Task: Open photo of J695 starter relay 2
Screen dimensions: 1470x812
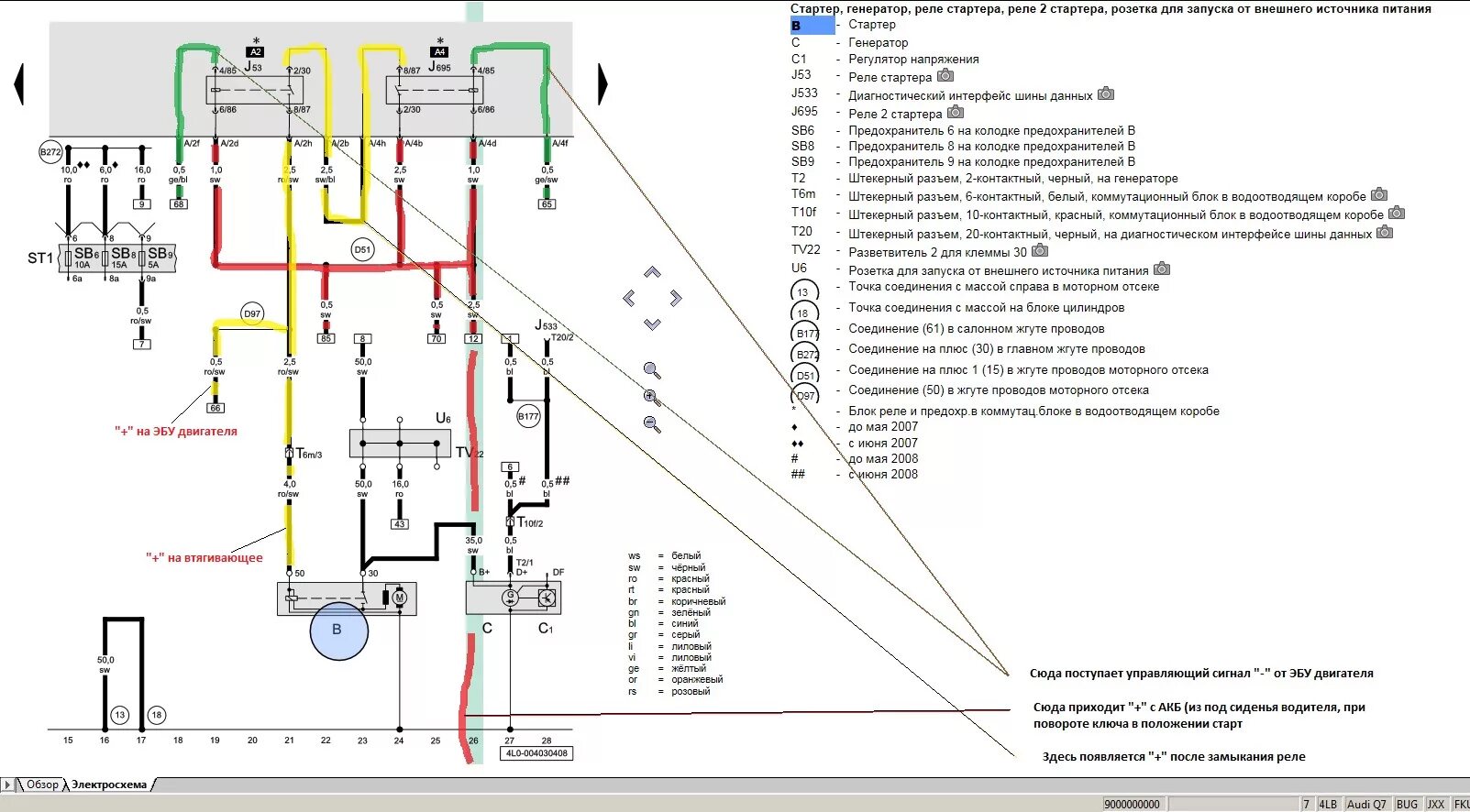Action: [x=956, y=112]
